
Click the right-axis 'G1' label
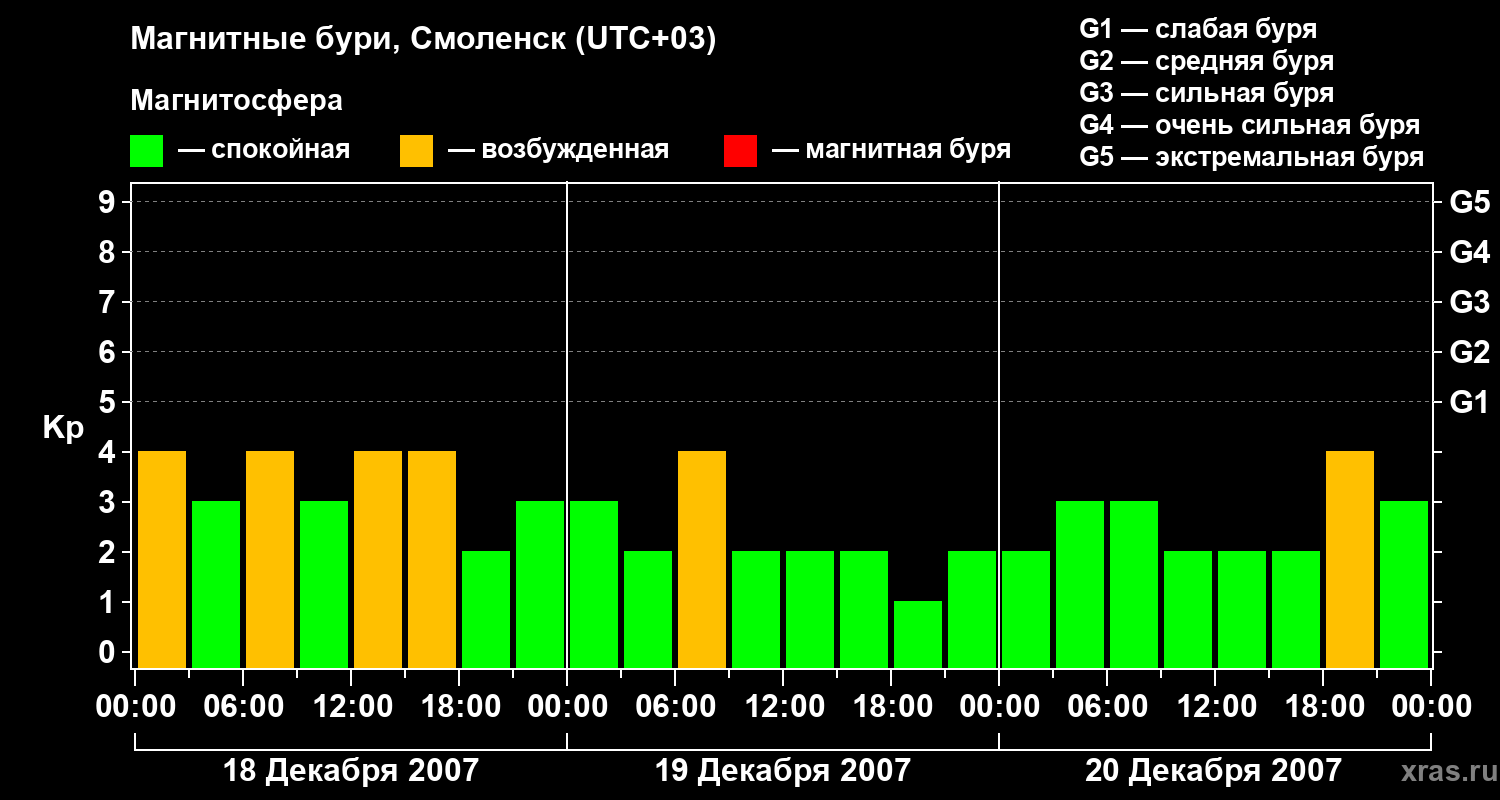(x=1470, y=402)
